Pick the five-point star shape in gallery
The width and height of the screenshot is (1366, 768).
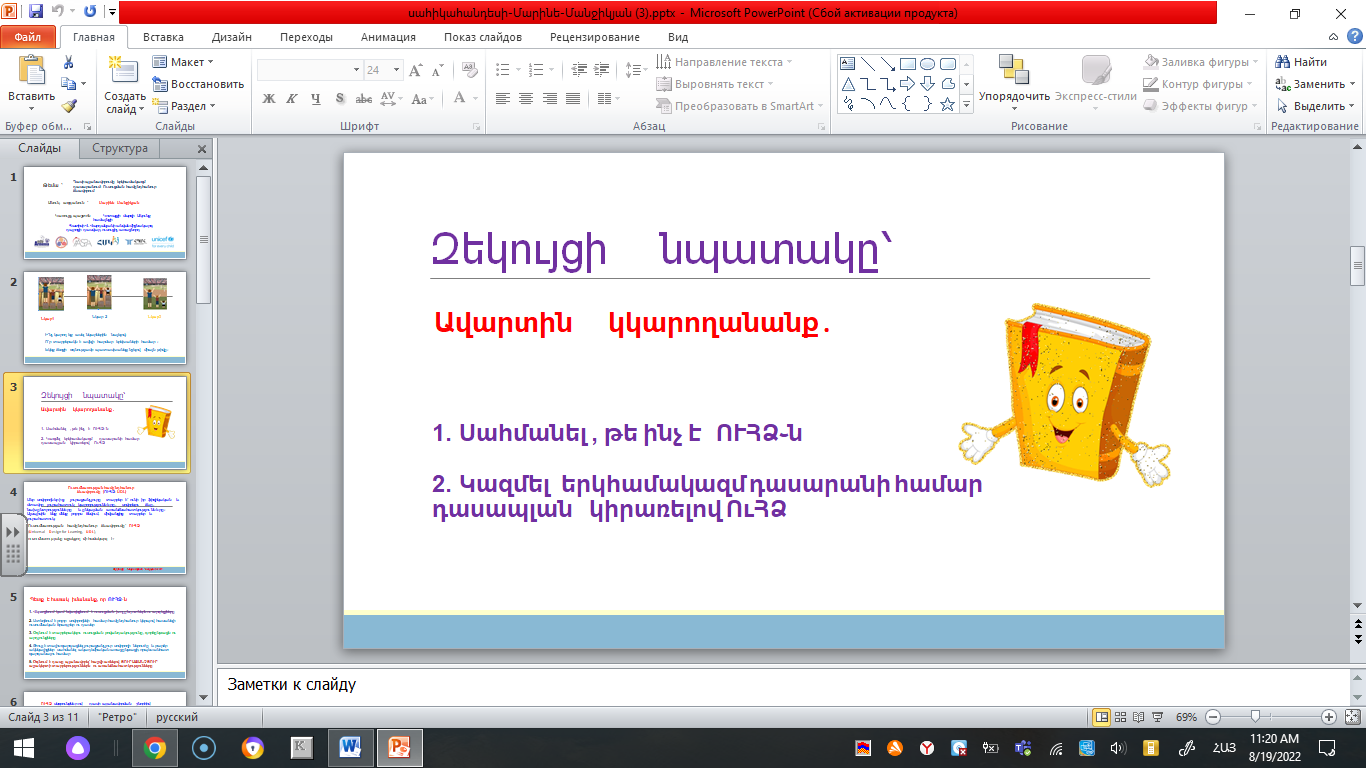click(947, 104)
